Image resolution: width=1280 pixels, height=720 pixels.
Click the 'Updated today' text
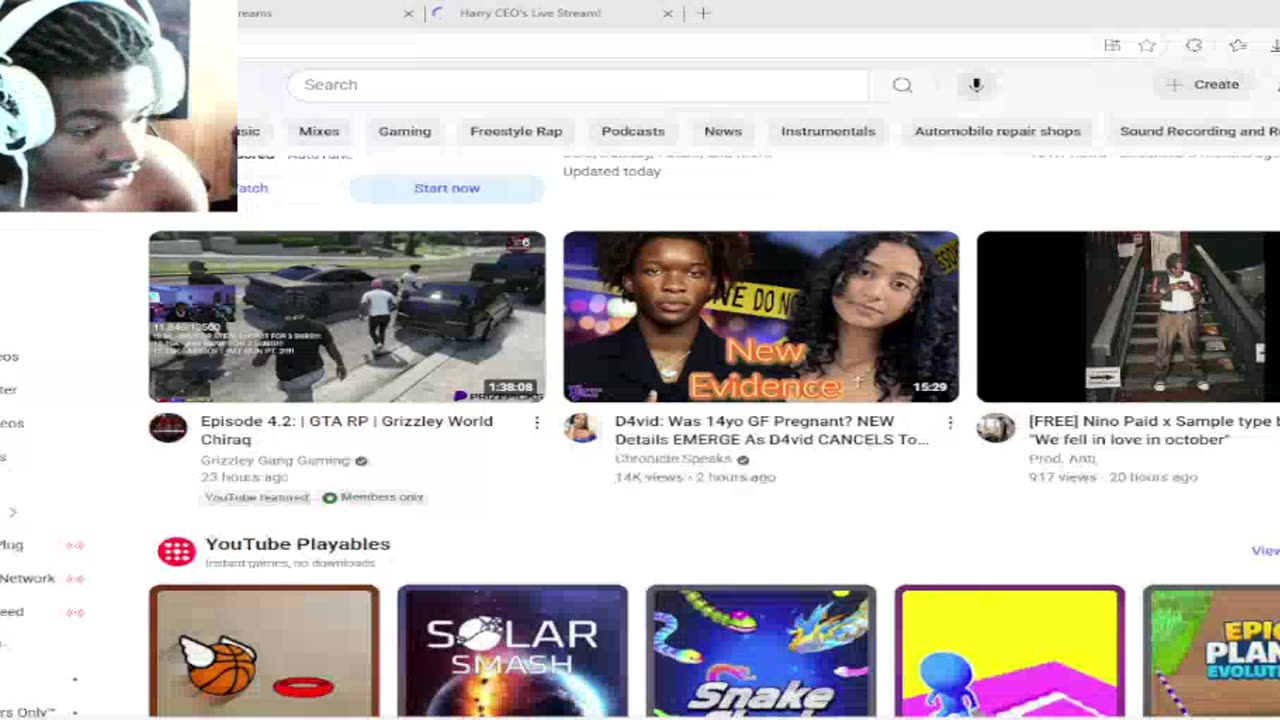[x=612, y=171]
